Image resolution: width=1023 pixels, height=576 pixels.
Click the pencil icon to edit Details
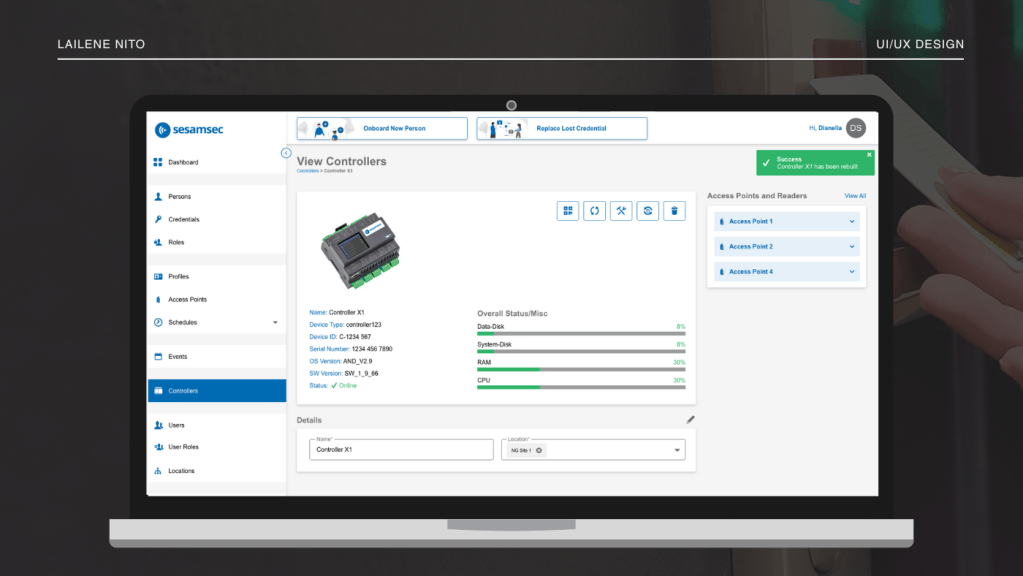click(x=690, y=420)
